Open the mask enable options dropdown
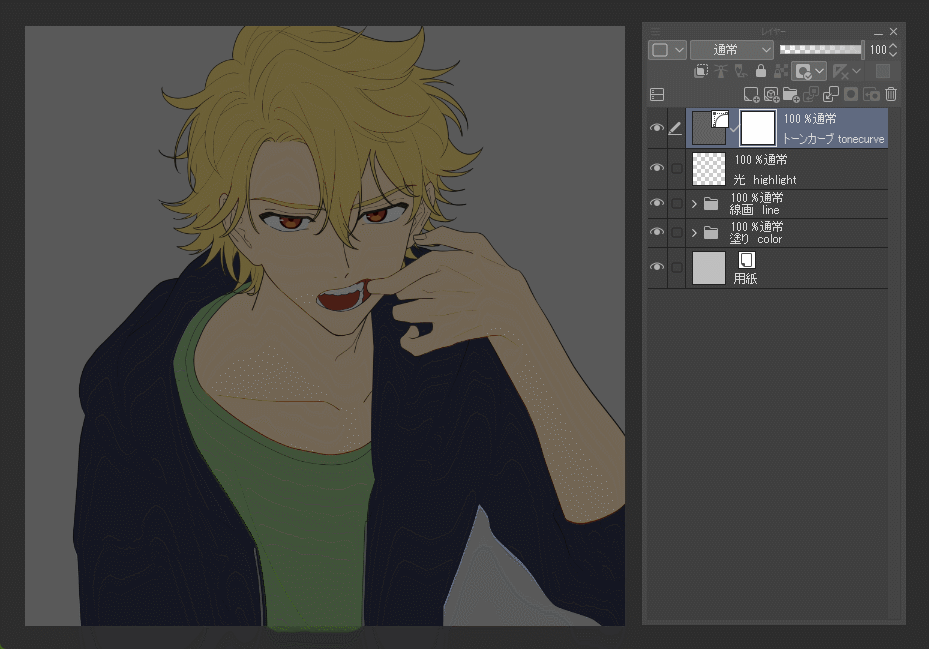The width and height of the screenshot is (929, 649). 820,72
